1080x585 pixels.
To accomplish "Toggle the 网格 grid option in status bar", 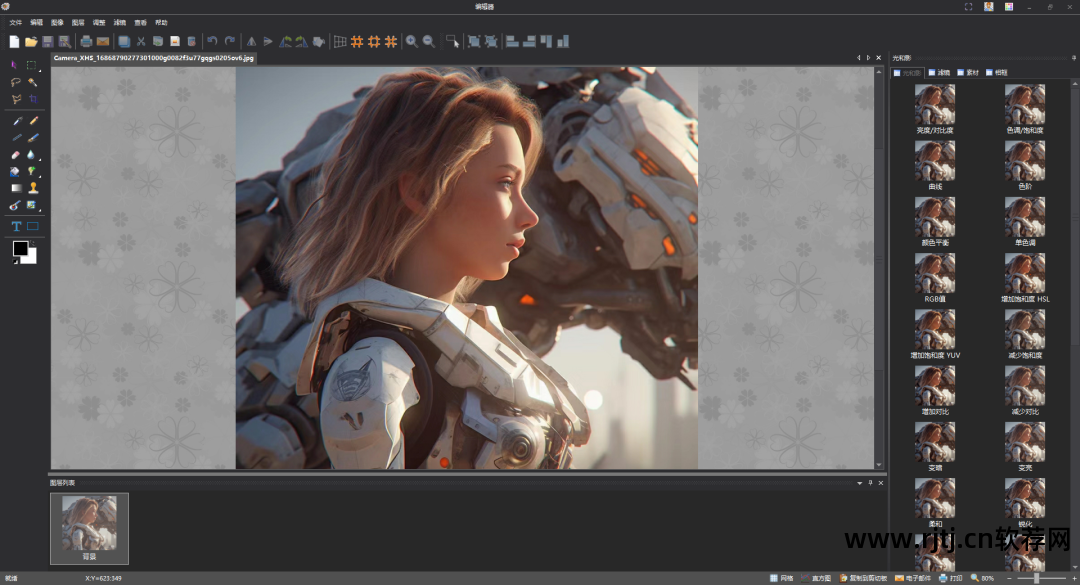I will pyautogui.click(x=781, y=578).
